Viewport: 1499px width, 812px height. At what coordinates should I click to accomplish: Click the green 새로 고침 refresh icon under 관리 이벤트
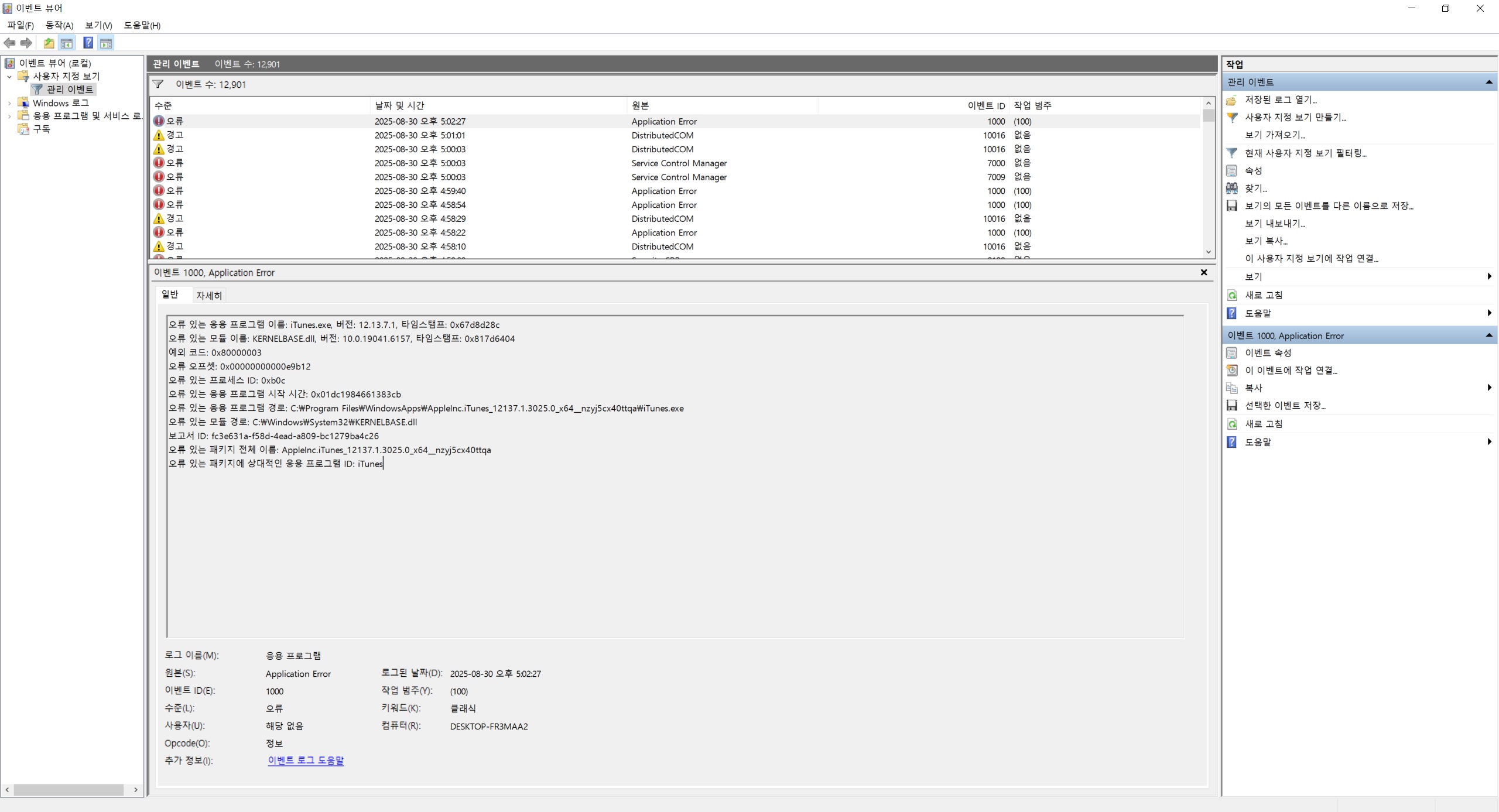1232,296
